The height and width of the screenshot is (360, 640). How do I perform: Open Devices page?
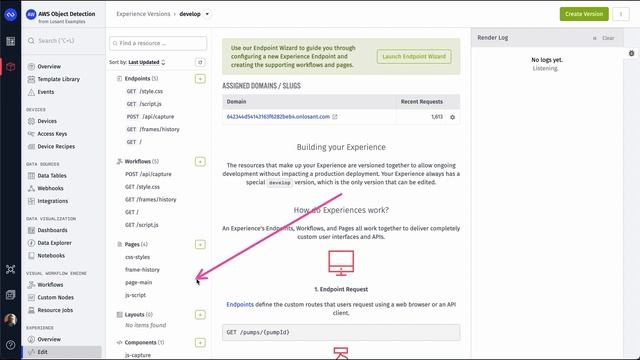47,121
